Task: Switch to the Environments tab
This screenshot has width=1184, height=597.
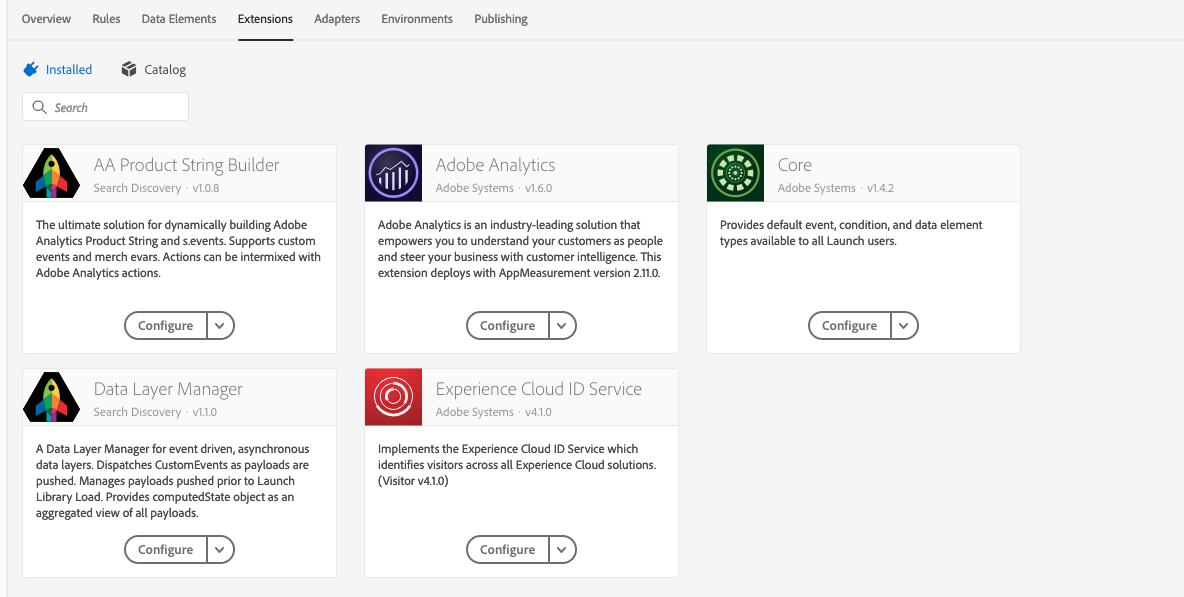Action: pyautogui.click(x=417, y=19)
